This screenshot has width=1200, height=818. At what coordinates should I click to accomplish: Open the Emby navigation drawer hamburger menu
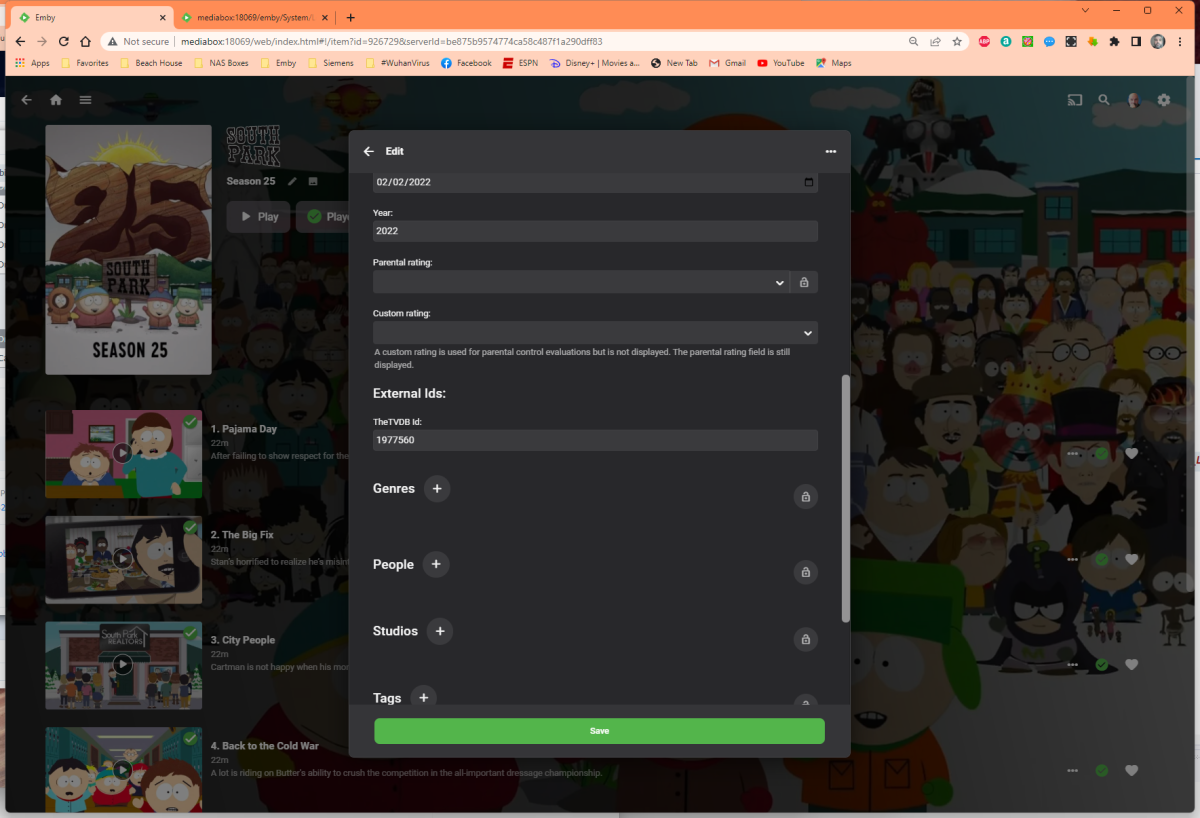(85, 100)
